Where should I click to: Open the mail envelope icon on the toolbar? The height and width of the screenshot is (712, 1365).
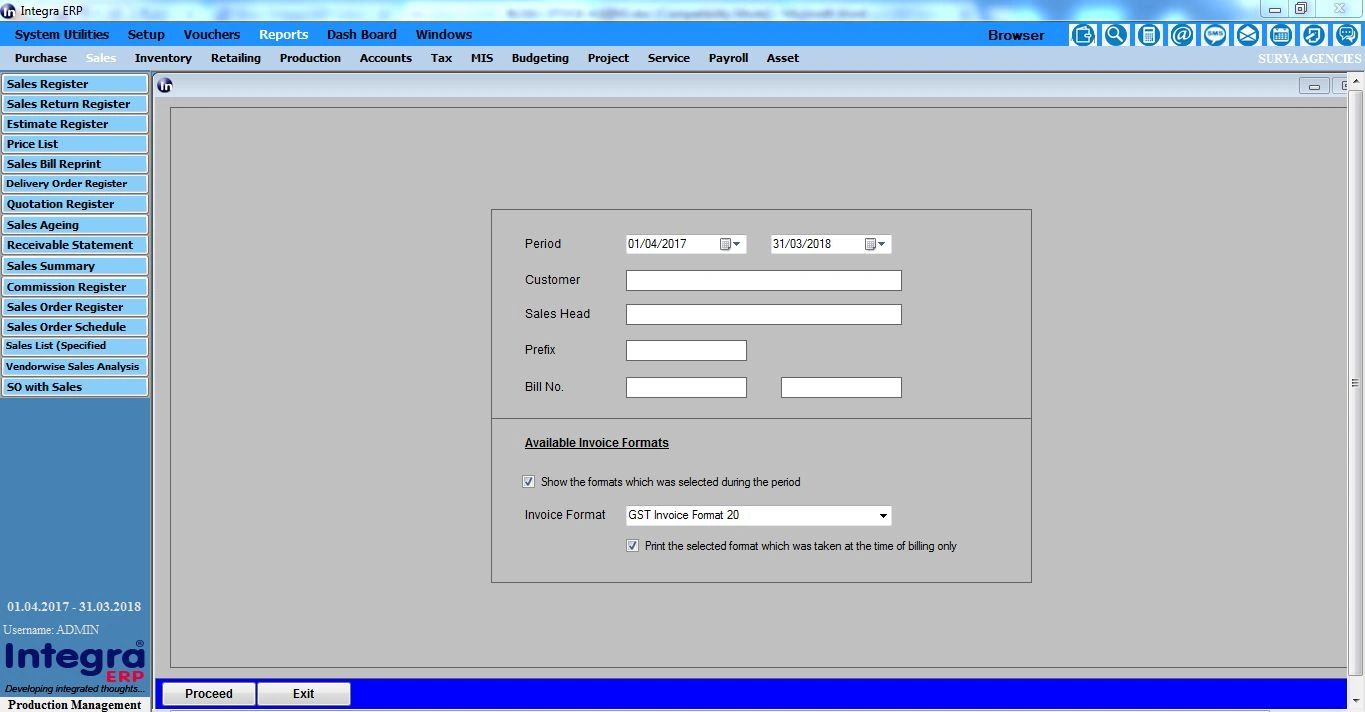coord(1247,35)
